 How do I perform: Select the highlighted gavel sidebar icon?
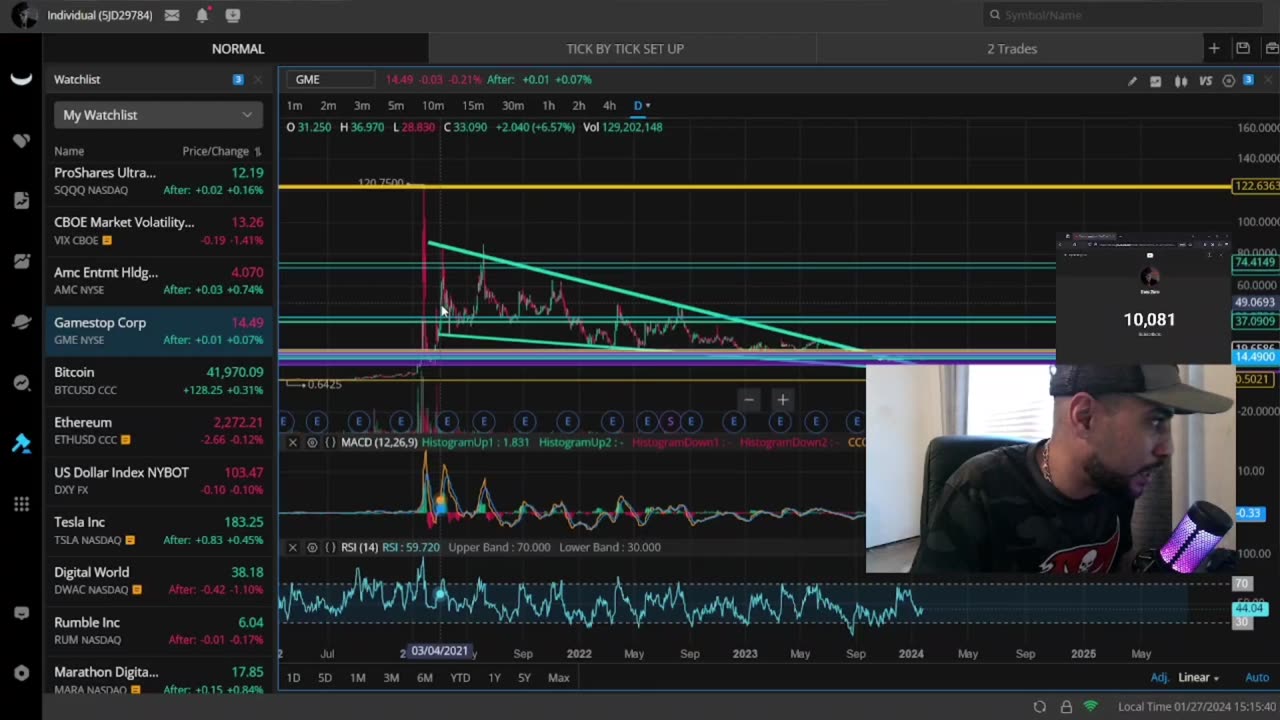click(21, 443)
